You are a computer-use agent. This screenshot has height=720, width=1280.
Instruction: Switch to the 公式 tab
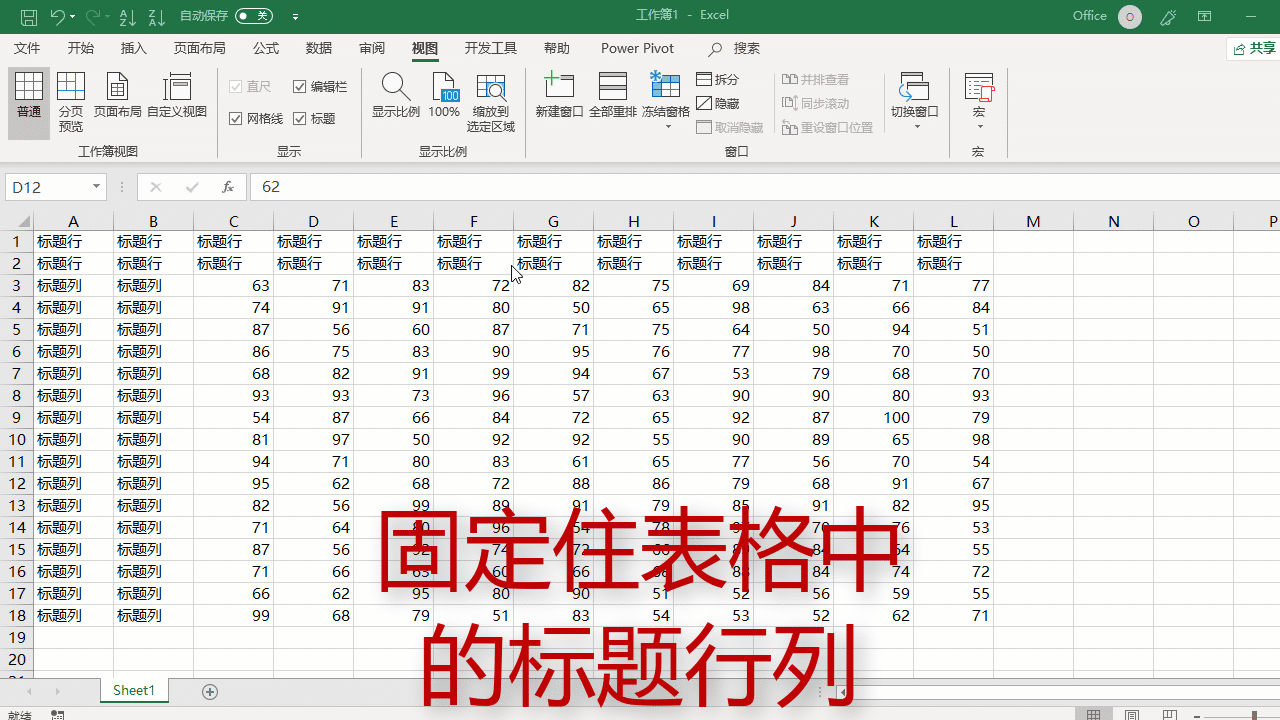coord(266,48)
